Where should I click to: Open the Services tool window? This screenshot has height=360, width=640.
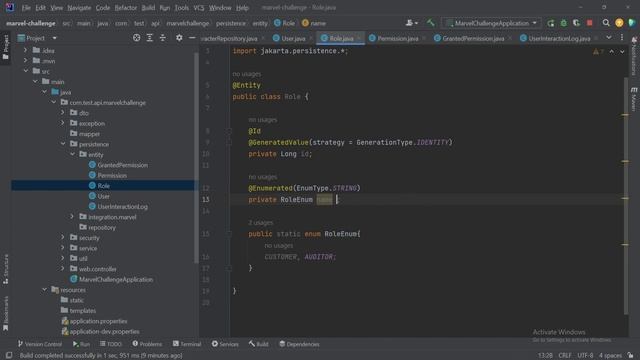point(225,344)
